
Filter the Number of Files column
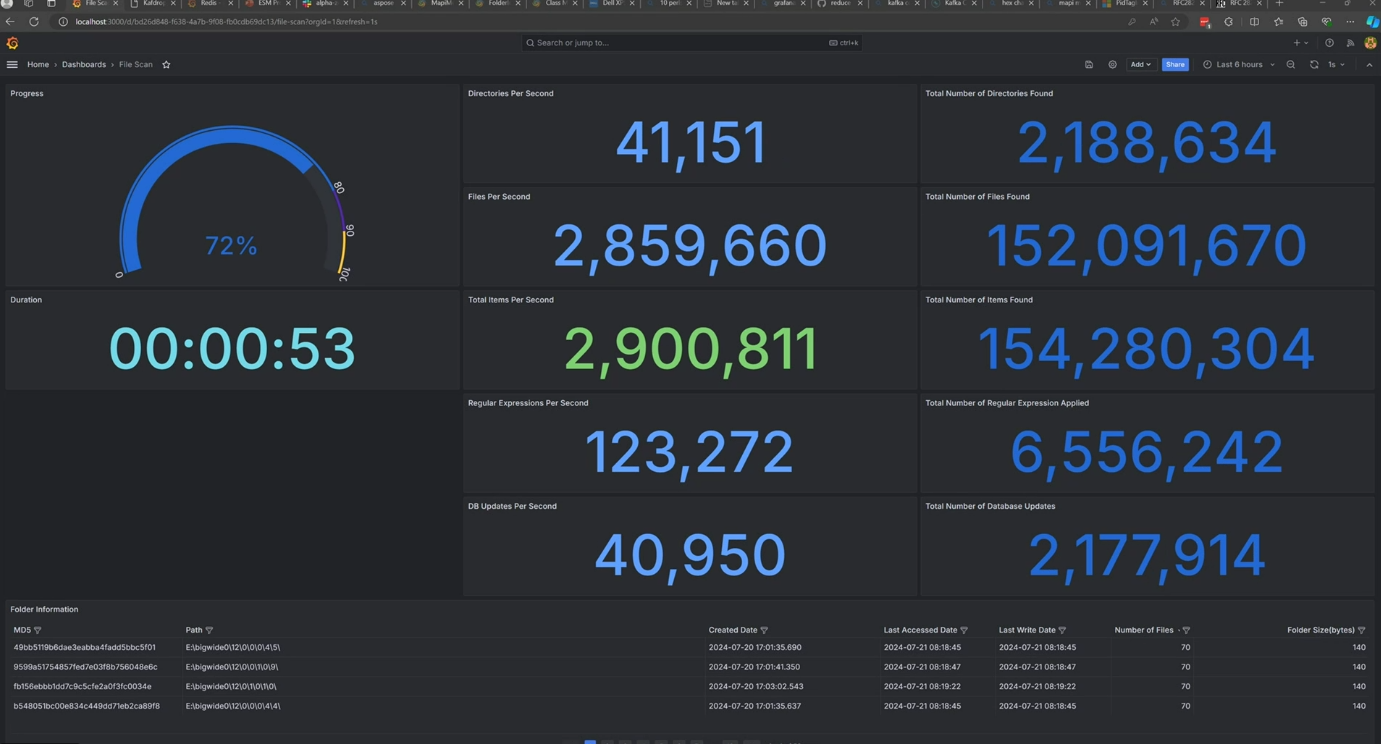(x=1186, y=631)
